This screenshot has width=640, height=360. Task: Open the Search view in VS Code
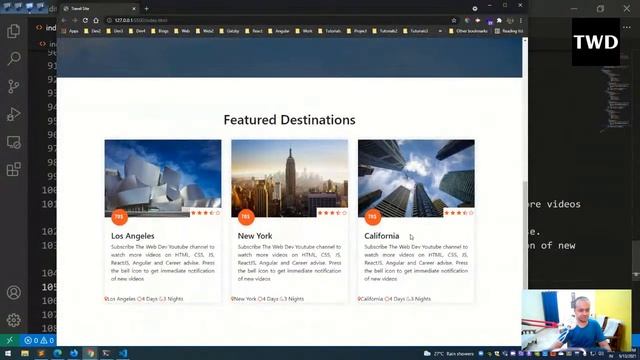click(x=13, y=59)
